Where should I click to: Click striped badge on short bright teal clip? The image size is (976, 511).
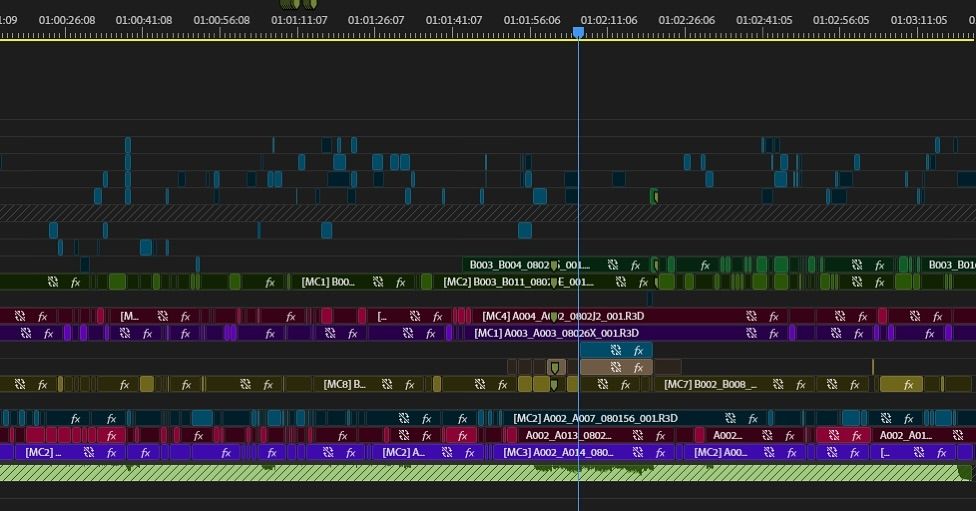click(616, 350)
